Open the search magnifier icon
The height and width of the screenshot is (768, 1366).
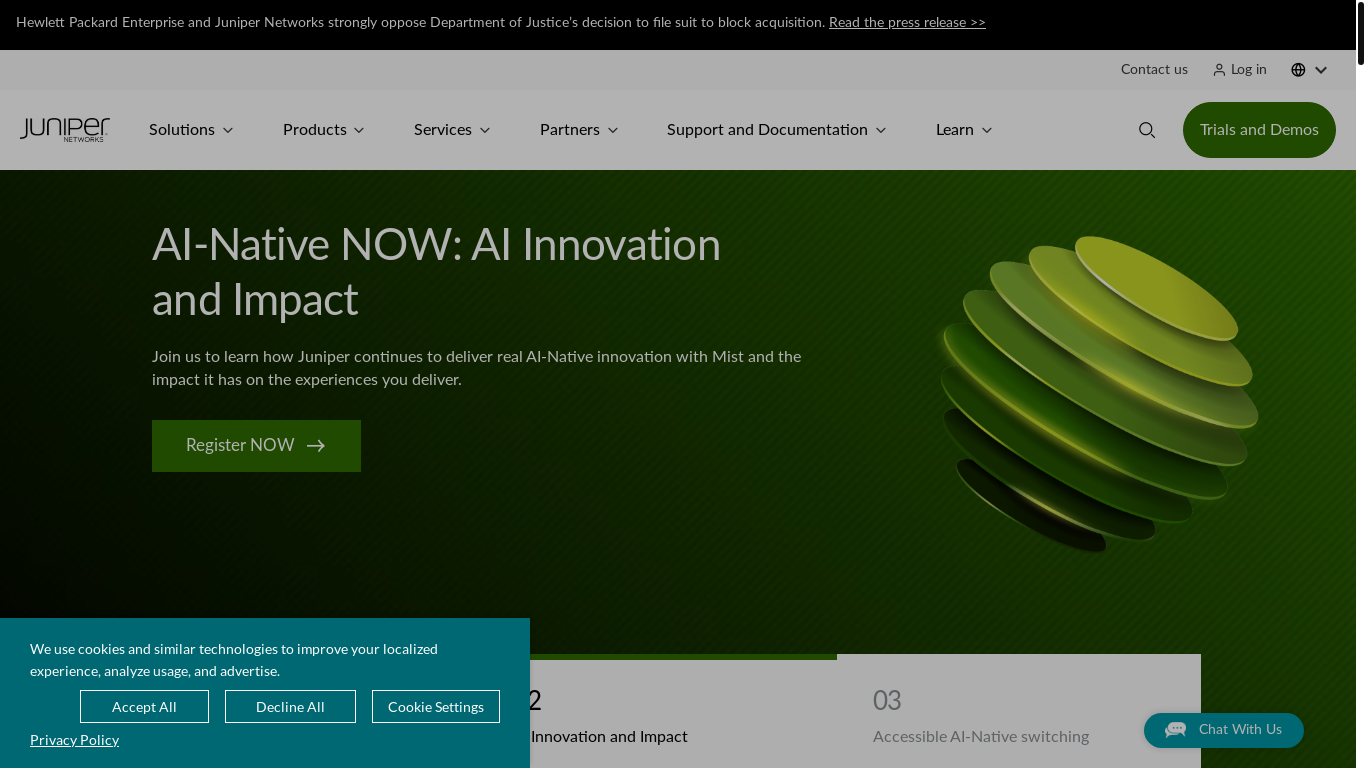pos(1147,130)
